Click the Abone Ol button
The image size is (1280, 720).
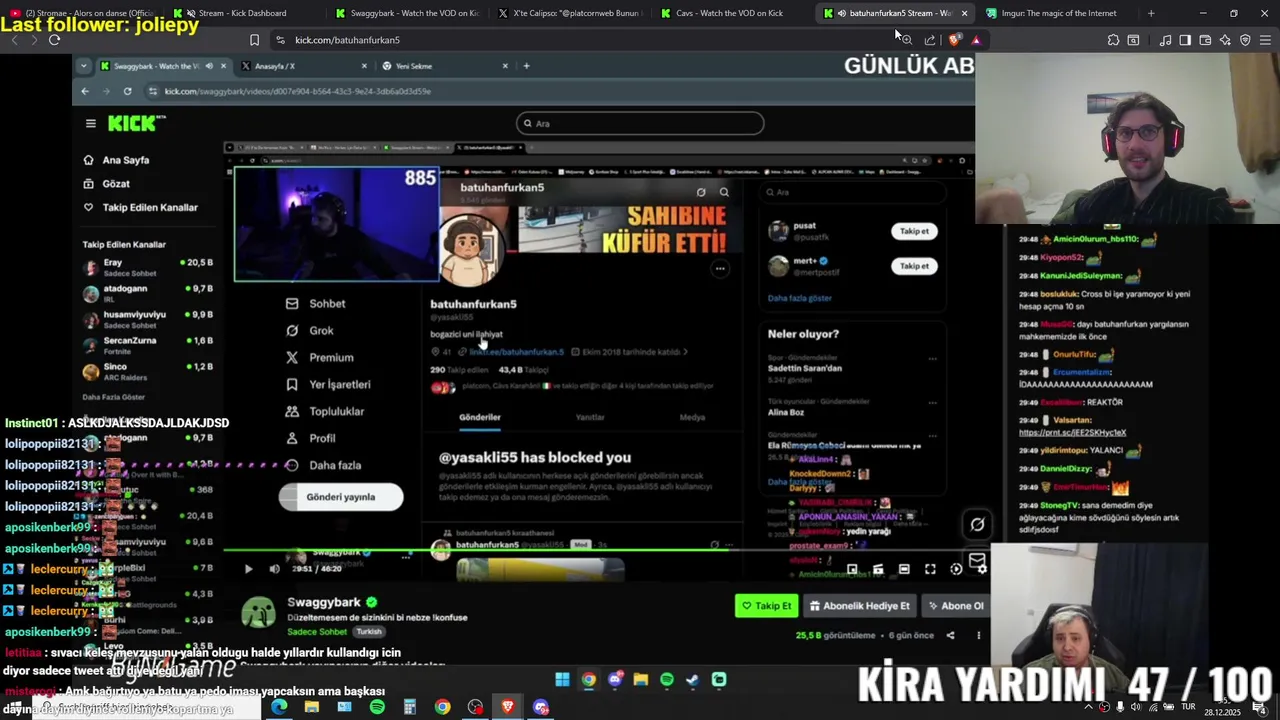[956, 606]
